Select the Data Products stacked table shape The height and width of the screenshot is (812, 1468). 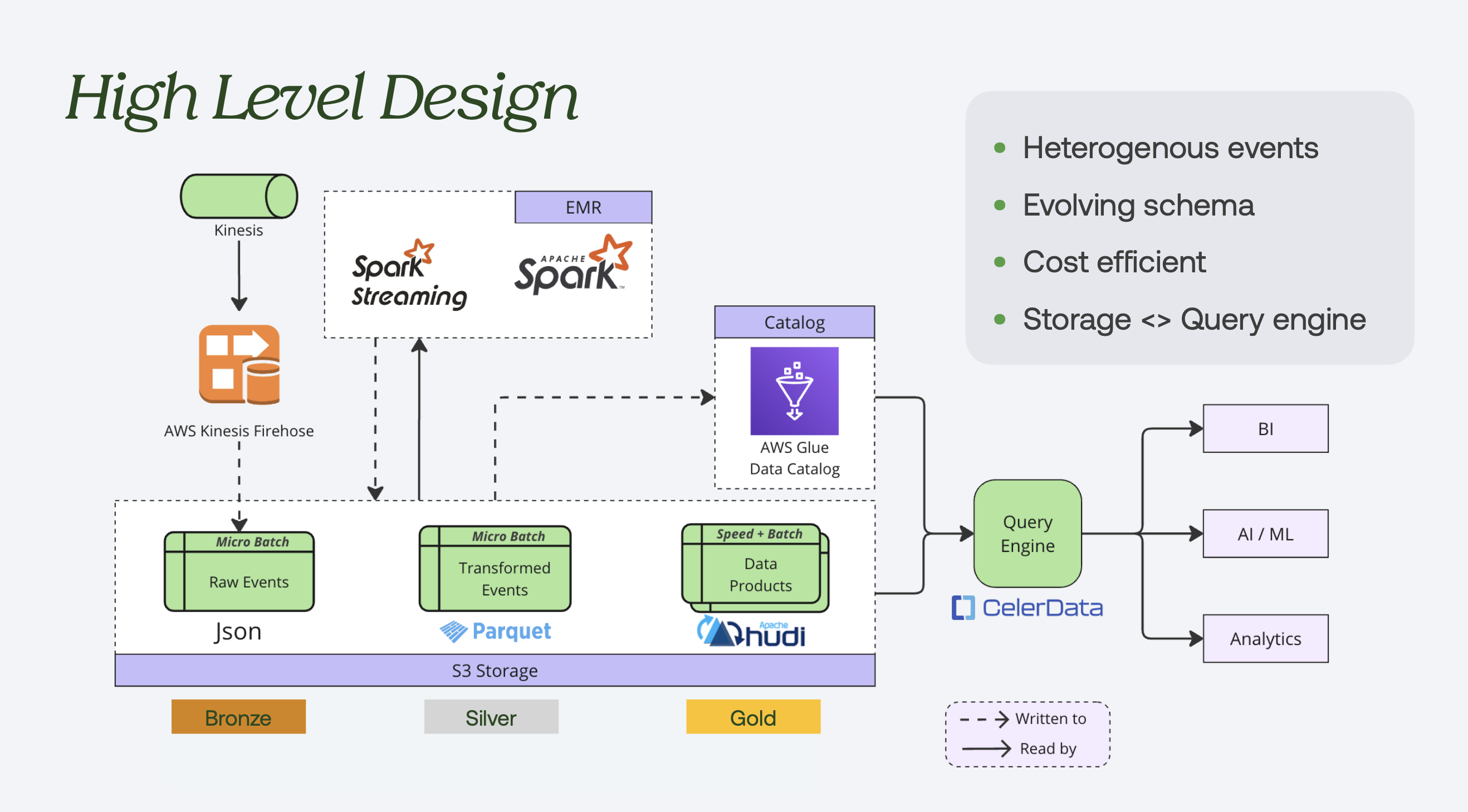click(x=756, y=568)
